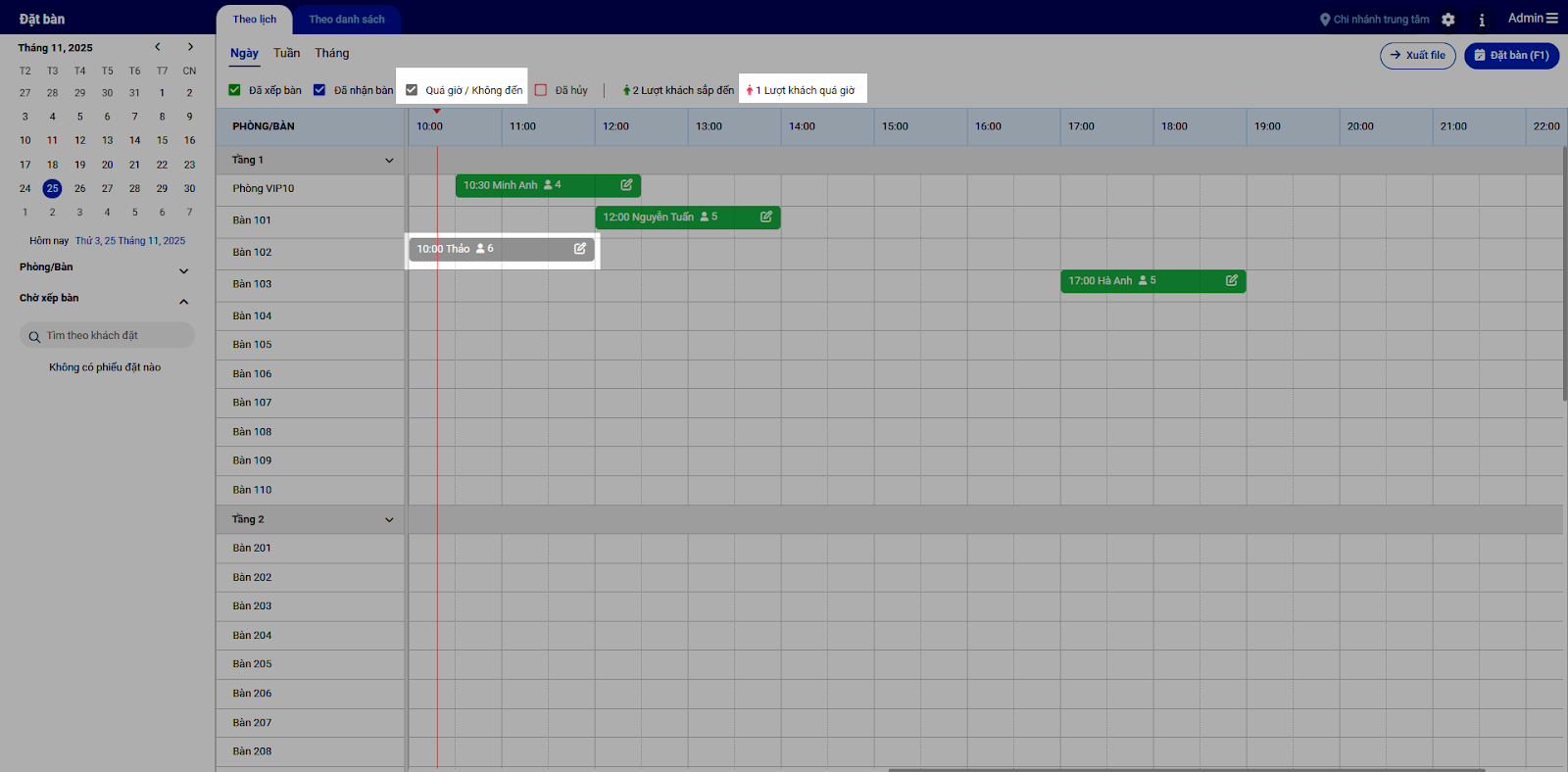This screenshot has height=772, width=1568.
Task: Collapse the Chờ xếp bàn section
Action: pyautogui.click(x=183, y=302)
